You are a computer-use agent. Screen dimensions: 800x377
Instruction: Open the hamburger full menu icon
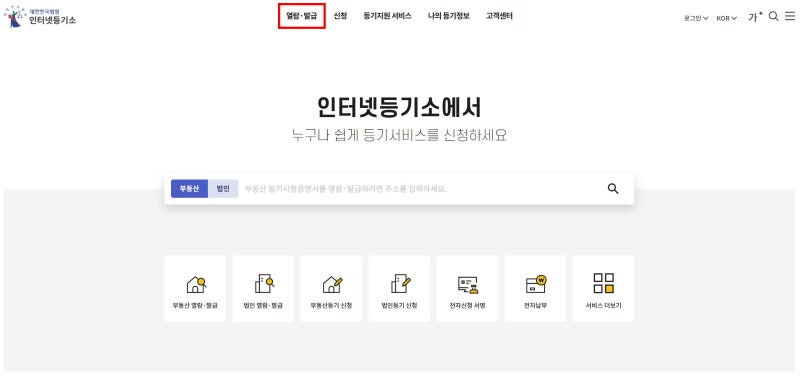pos(790,16)
